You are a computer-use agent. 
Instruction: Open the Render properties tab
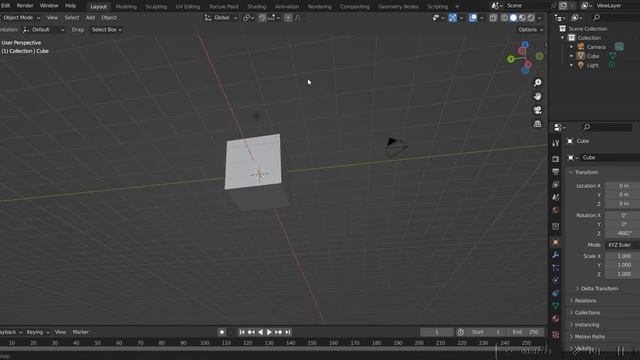[556, 159]
